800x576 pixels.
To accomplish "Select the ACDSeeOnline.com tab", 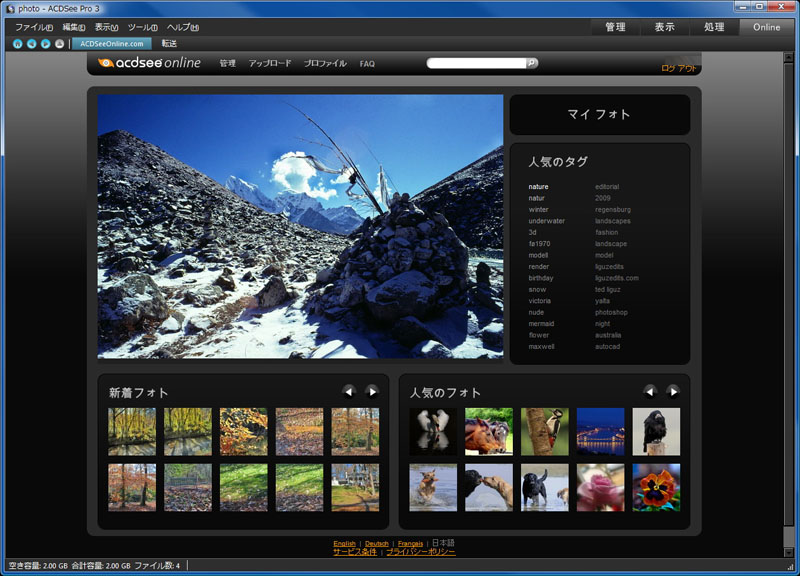I will (x=112, y=44).
